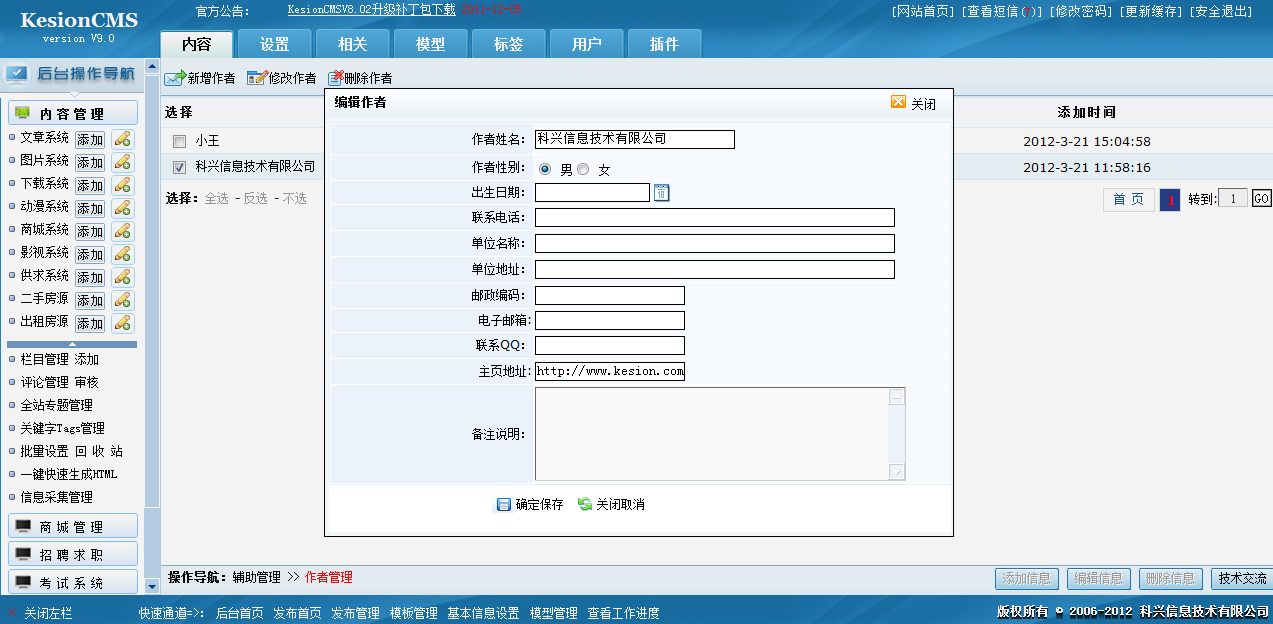Click the 后台操作导航 header icon

point(17,73)
